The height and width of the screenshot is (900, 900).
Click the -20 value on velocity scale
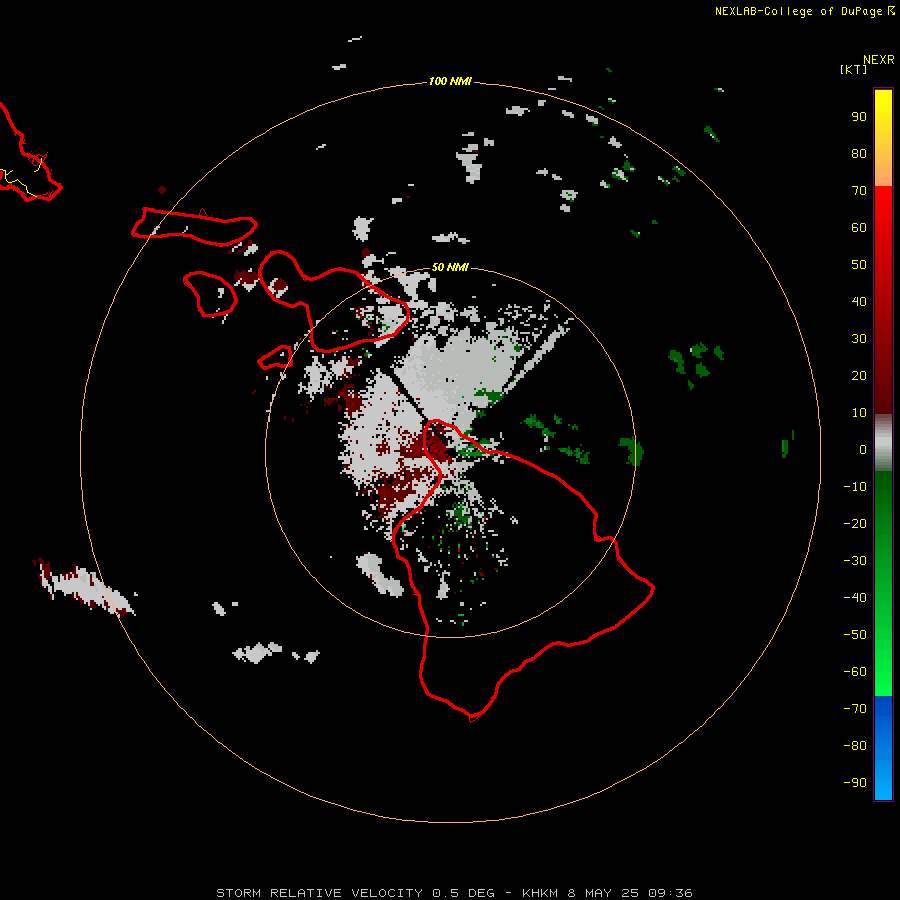[855, 523]
